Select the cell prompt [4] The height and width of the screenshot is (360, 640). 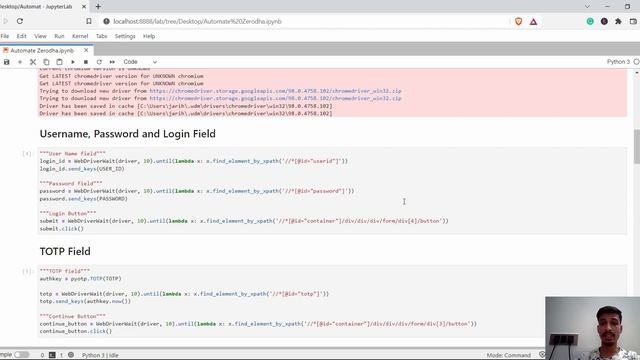[x=27, y=153]
